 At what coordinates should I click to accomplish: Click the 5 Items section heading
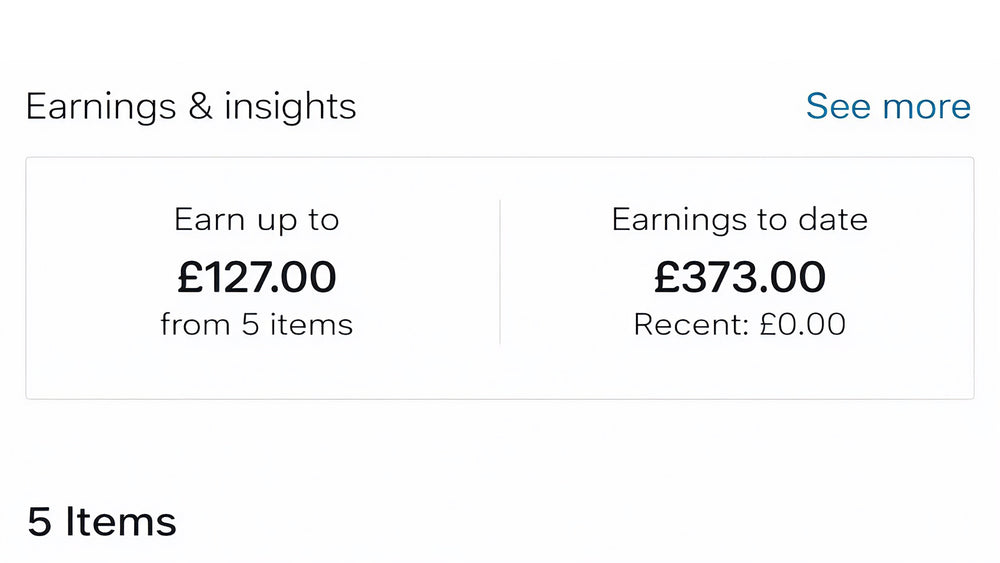pyautogui.click(x=102, y=522)
